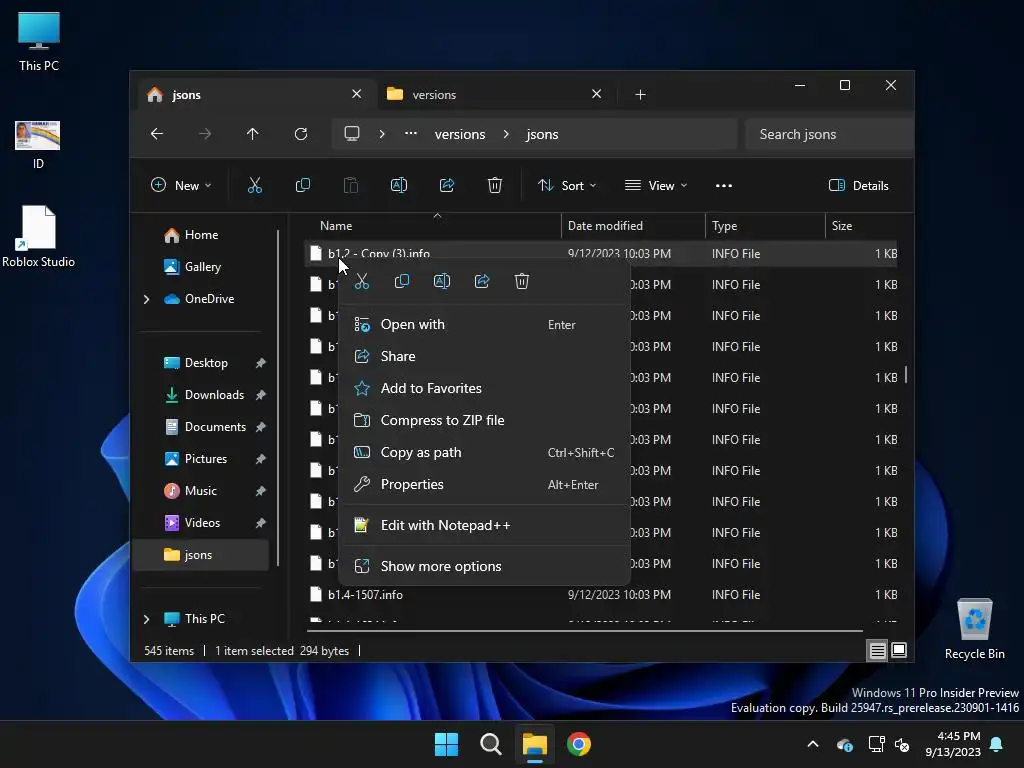Open Music in quick access

click(202, 491)
